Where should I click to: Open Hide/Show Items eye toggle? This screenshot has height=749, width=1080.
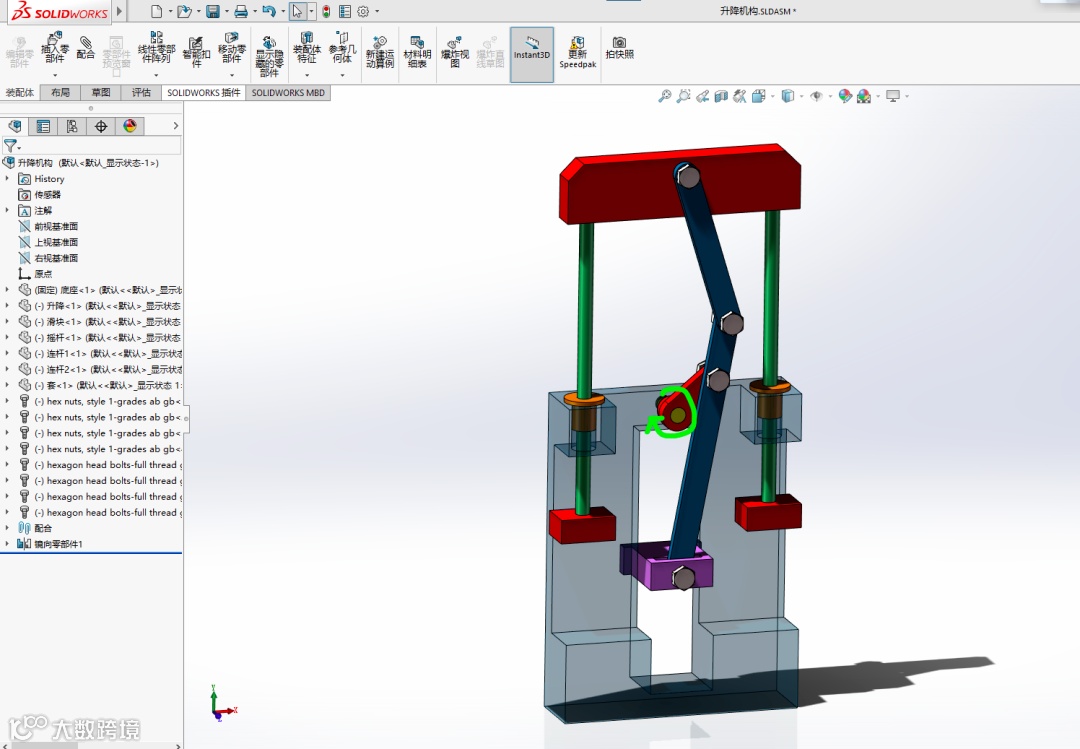816,96
